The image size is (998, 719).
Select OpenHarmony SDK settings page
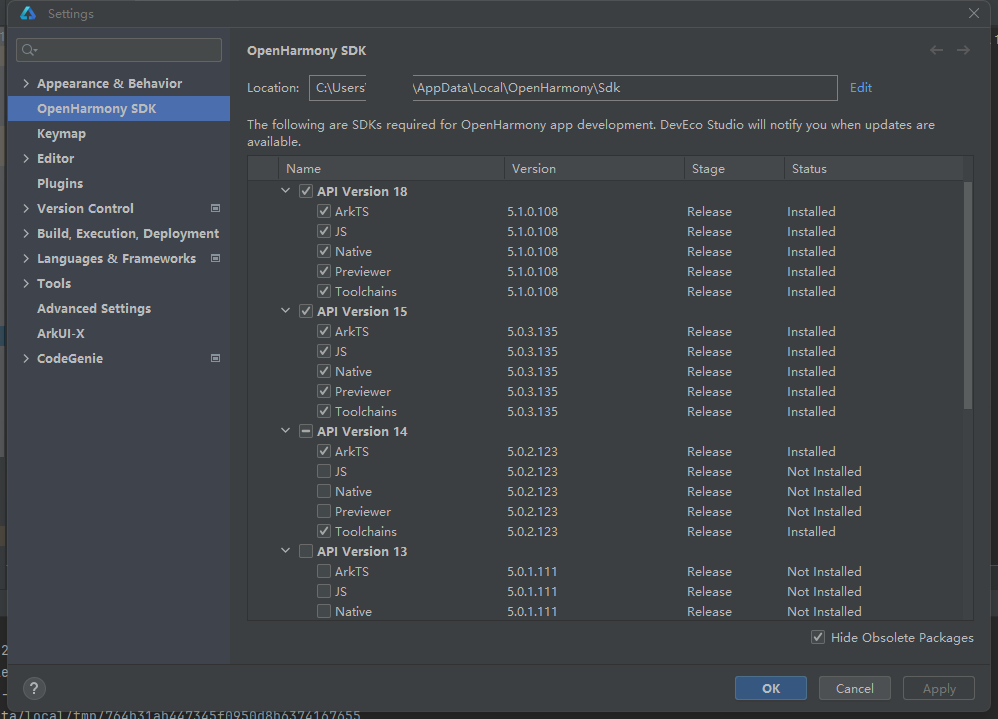[x=119, y=108]
